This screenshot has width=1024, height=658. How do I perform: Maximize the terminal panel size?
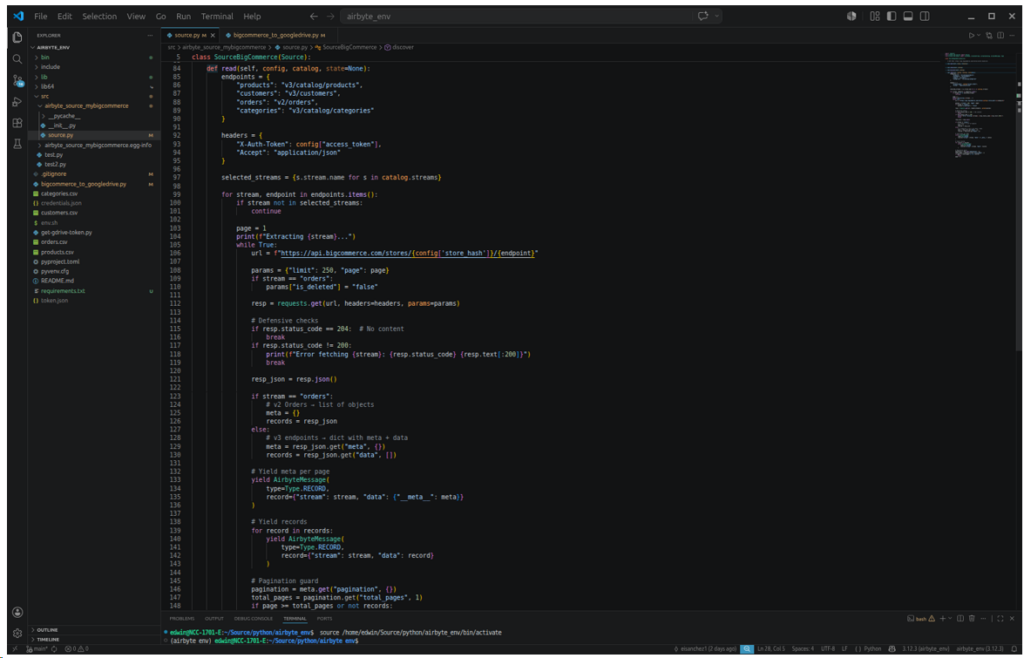[x=1000, y=618]
